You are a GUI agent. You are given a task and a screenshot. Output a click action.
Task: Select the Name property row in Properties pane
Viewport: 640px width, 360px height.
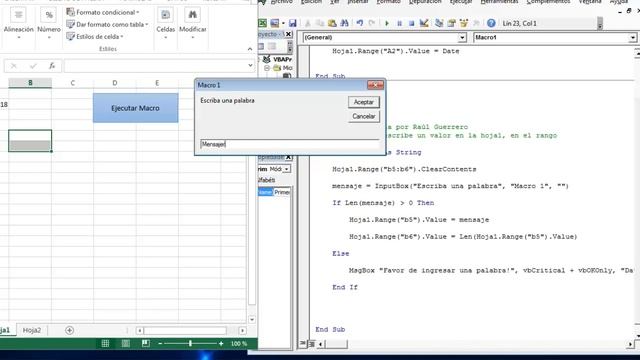click(274, 192)
